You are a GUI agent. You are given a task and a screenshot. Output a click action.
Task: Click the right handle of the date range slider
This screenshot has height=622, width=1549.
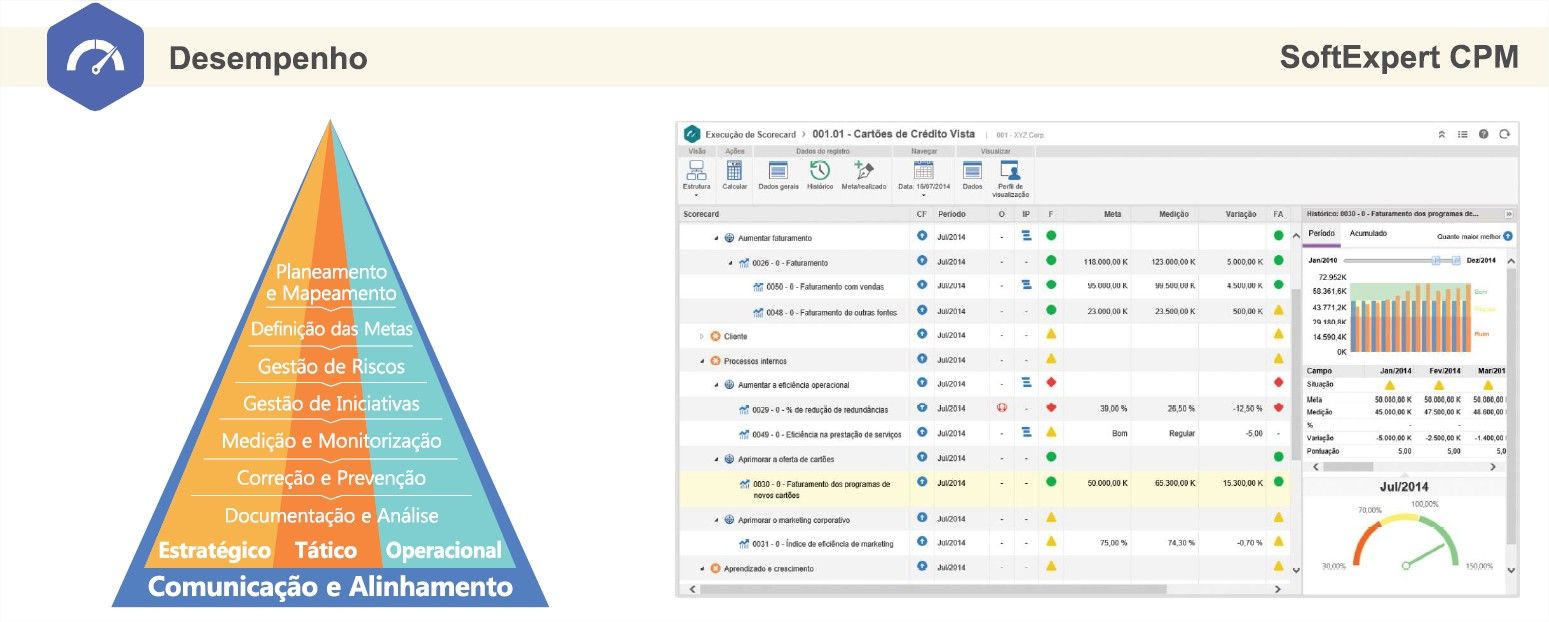click(1455, 260)
